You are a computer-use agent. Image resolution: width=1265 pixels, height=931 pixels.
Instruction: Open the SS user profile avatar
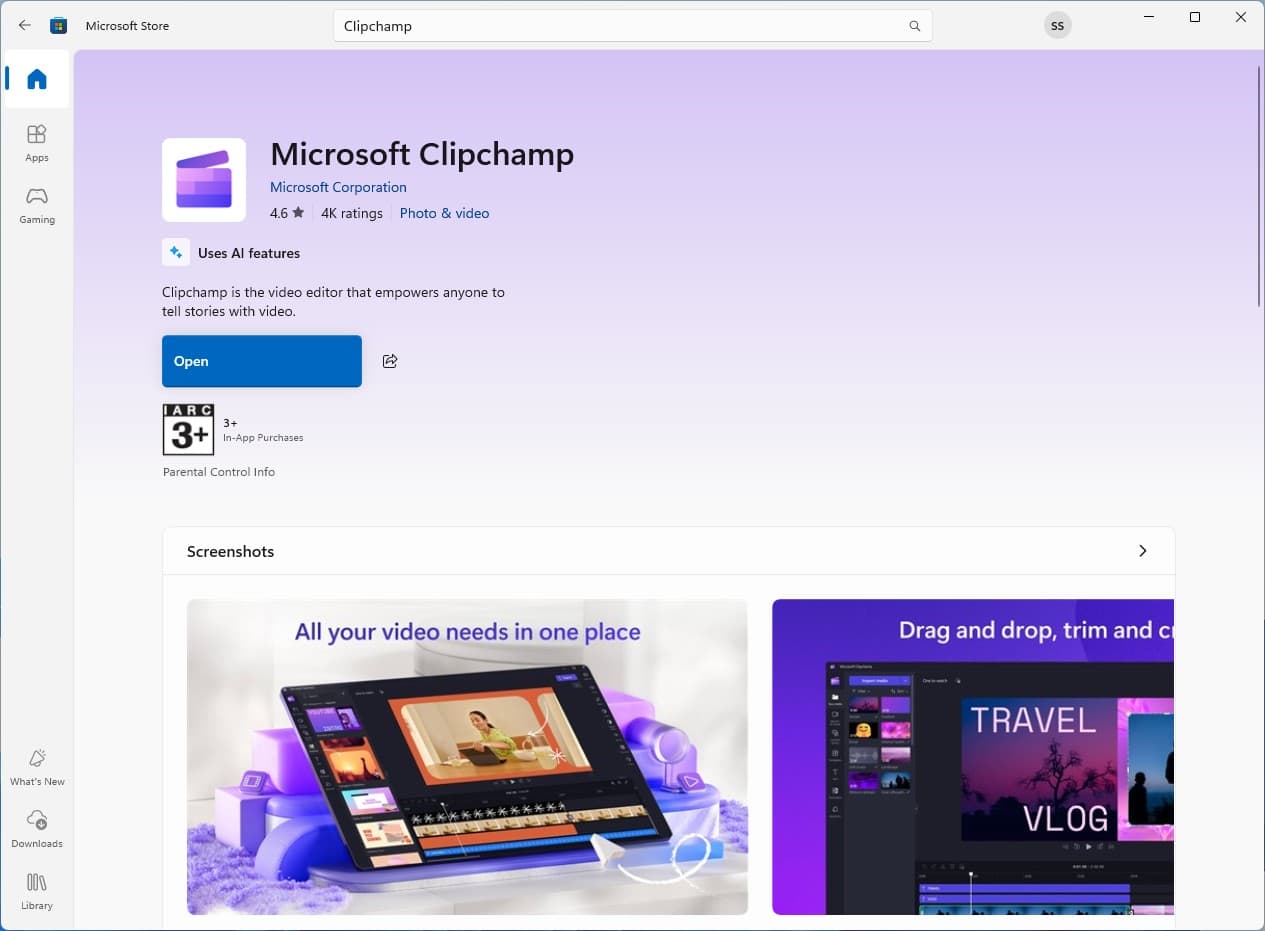1057,26
